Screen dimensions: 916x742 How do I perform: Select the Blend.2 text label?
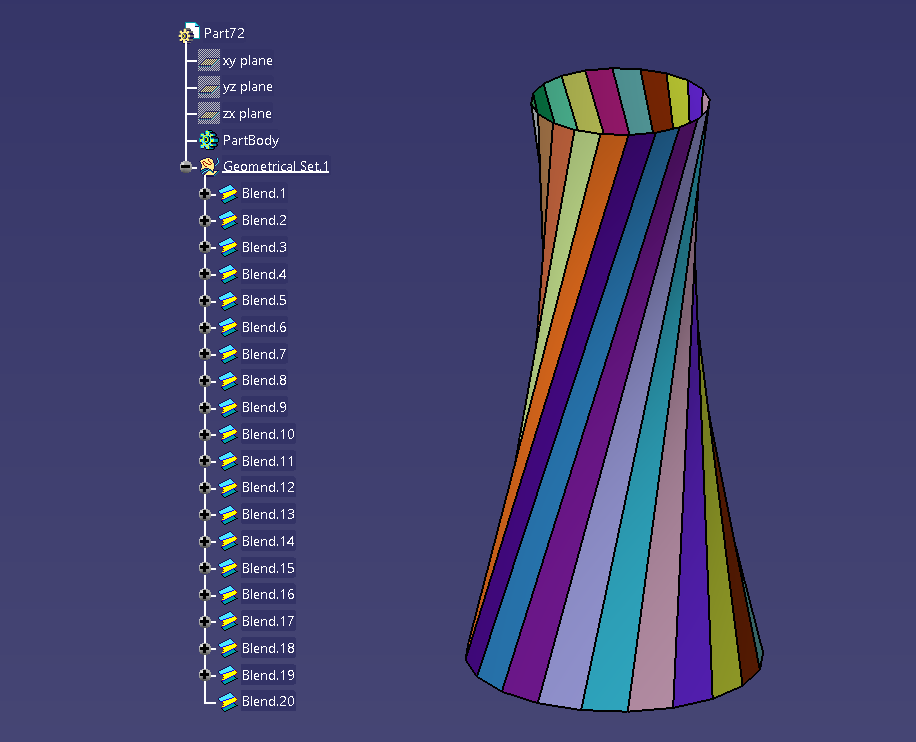tap(264, 220)
